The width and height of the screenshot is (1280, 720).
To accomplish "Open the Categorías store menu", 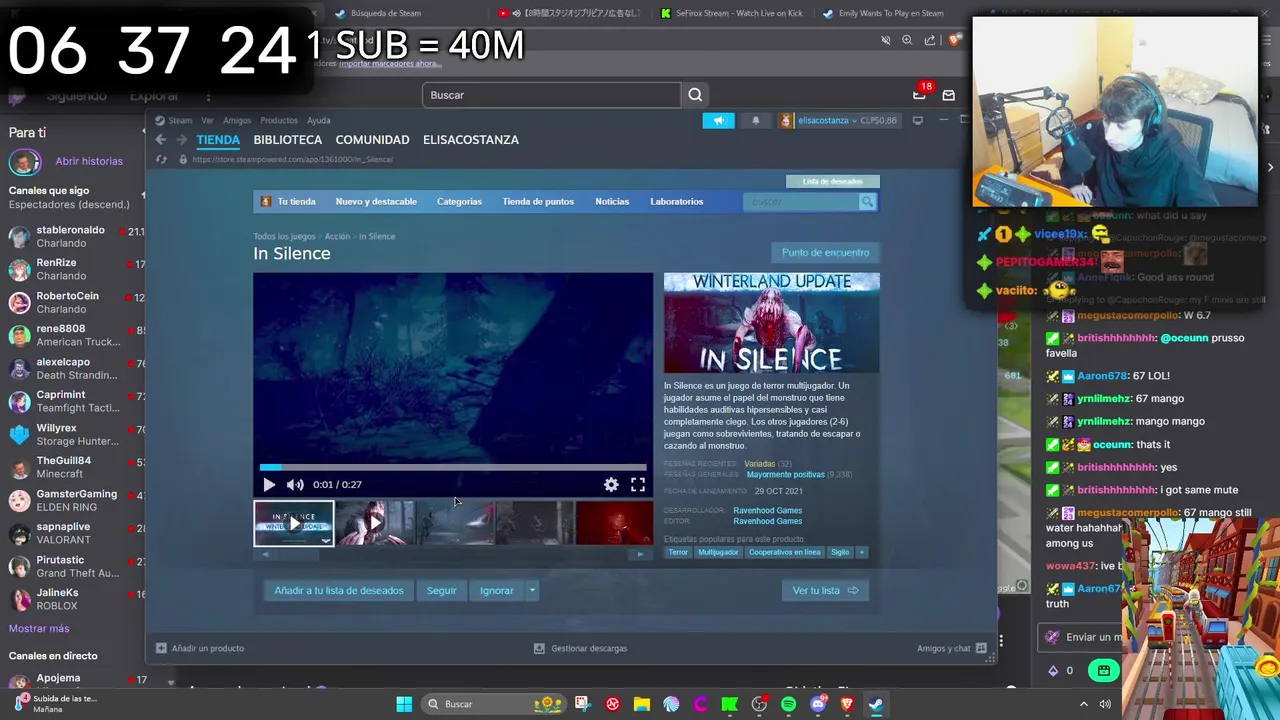I will [459, 202].
